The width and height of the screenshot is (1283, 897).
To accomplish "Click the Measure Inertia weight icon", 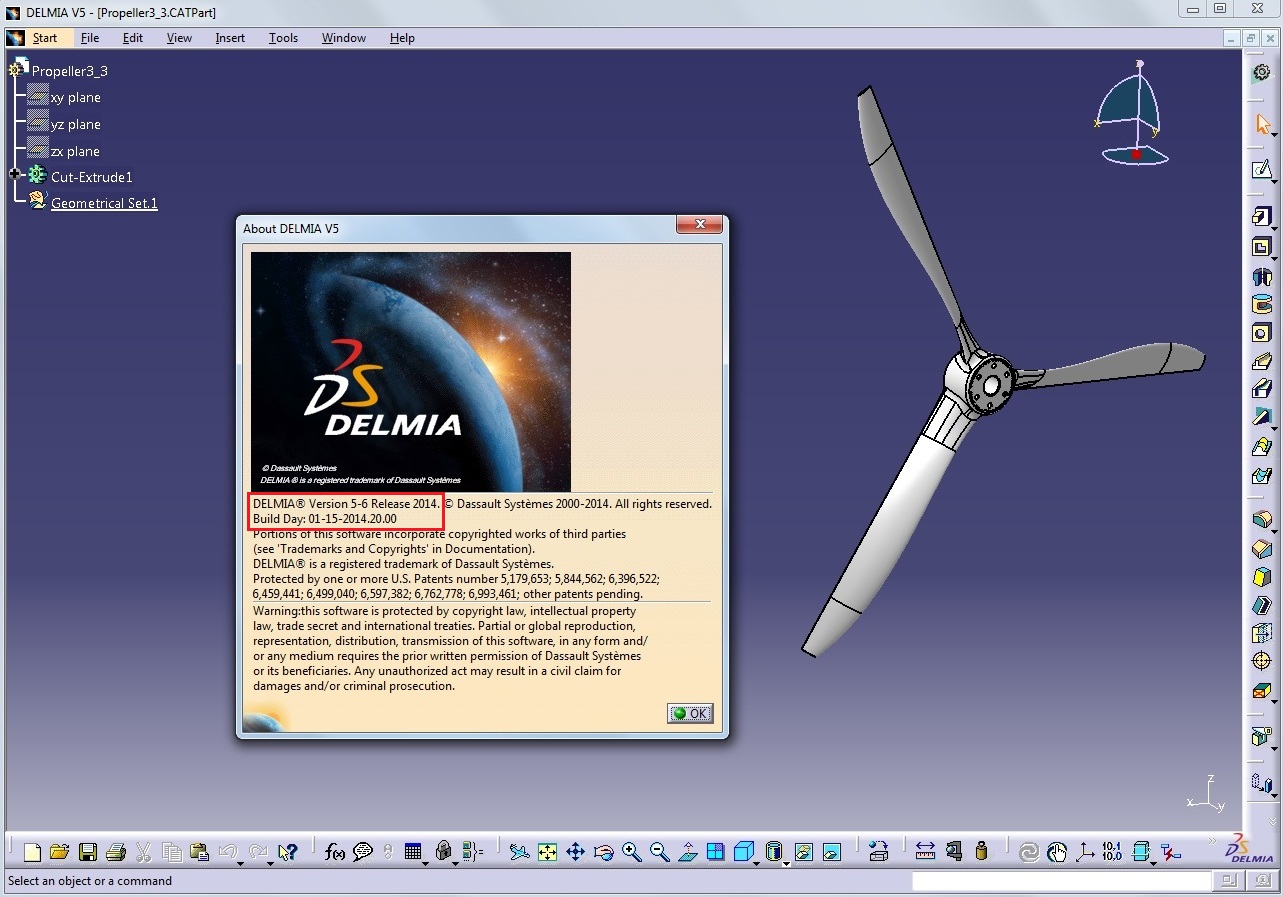I will pos(981,852).
